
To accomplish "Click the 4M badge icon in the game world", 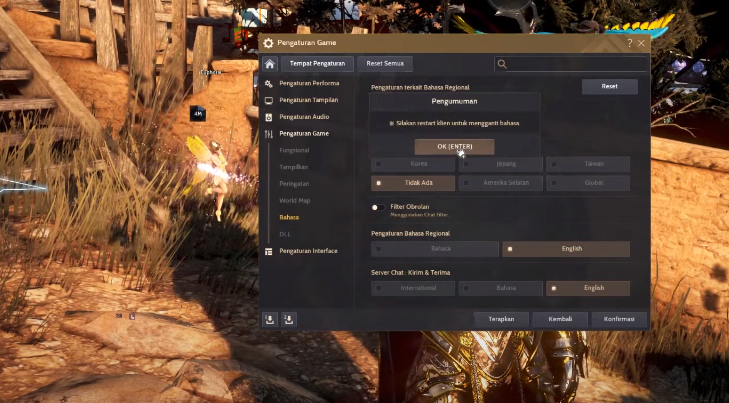I will 198,113.
